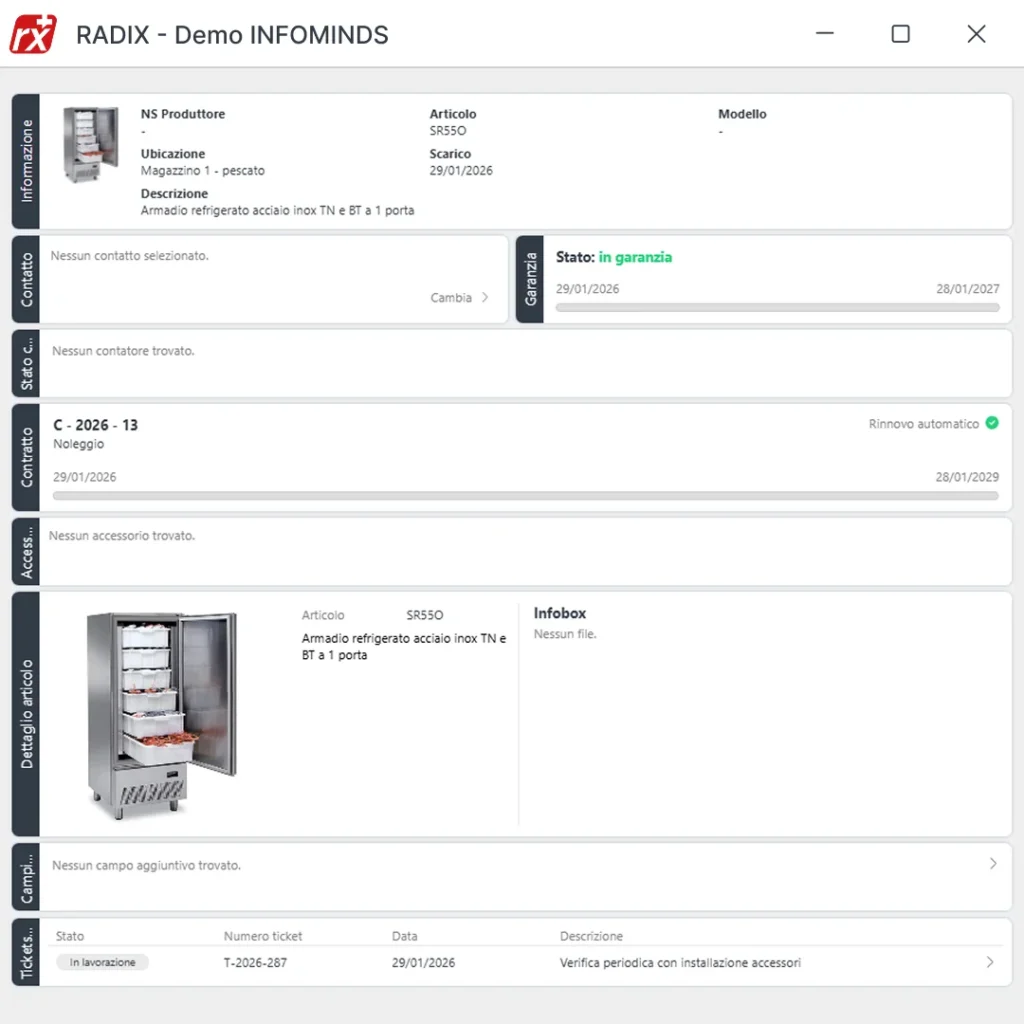Click the chevron next to Cambia
The image size is (1024, 1024).
485,297
